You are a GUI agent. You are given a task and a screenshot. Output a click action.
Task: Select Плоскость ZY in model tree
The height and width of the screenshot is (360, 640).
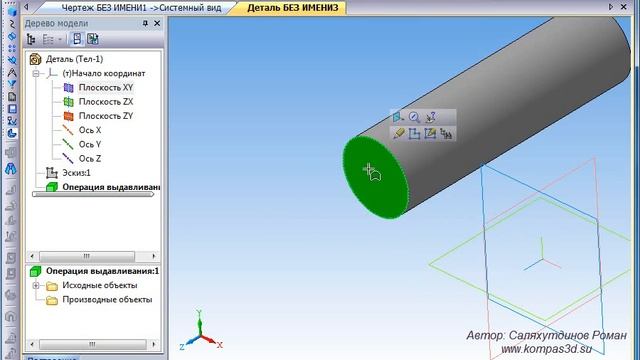(x=106, y=116)
